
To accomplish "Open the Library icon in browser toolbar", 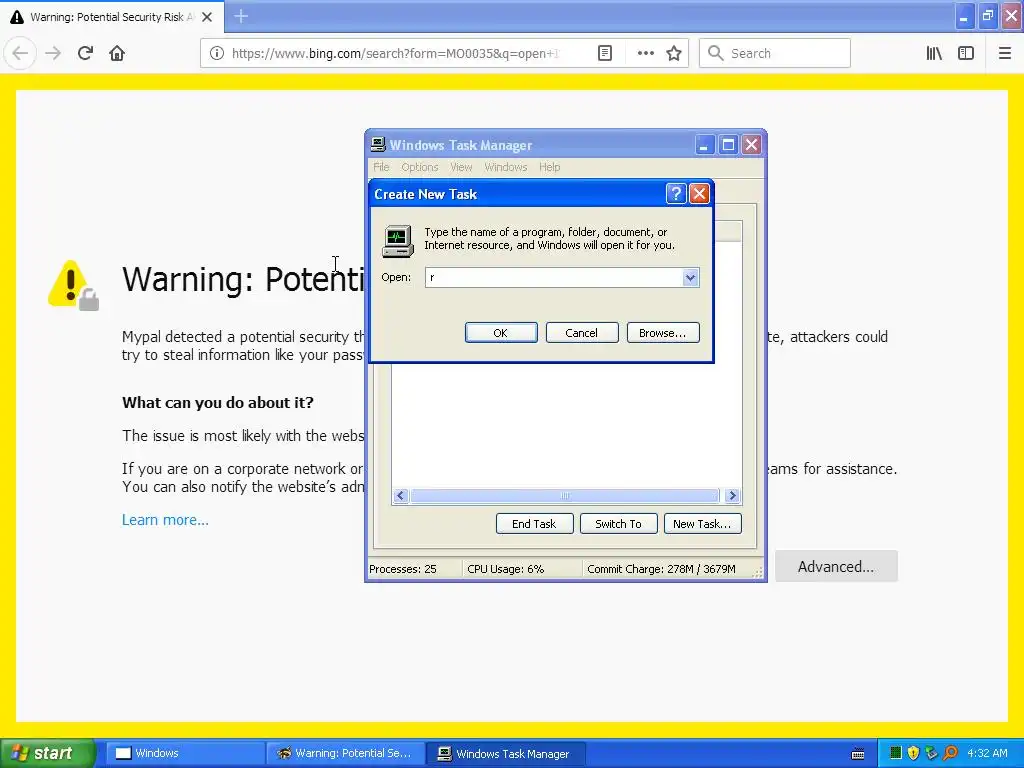I will click(x=934, y=53).
